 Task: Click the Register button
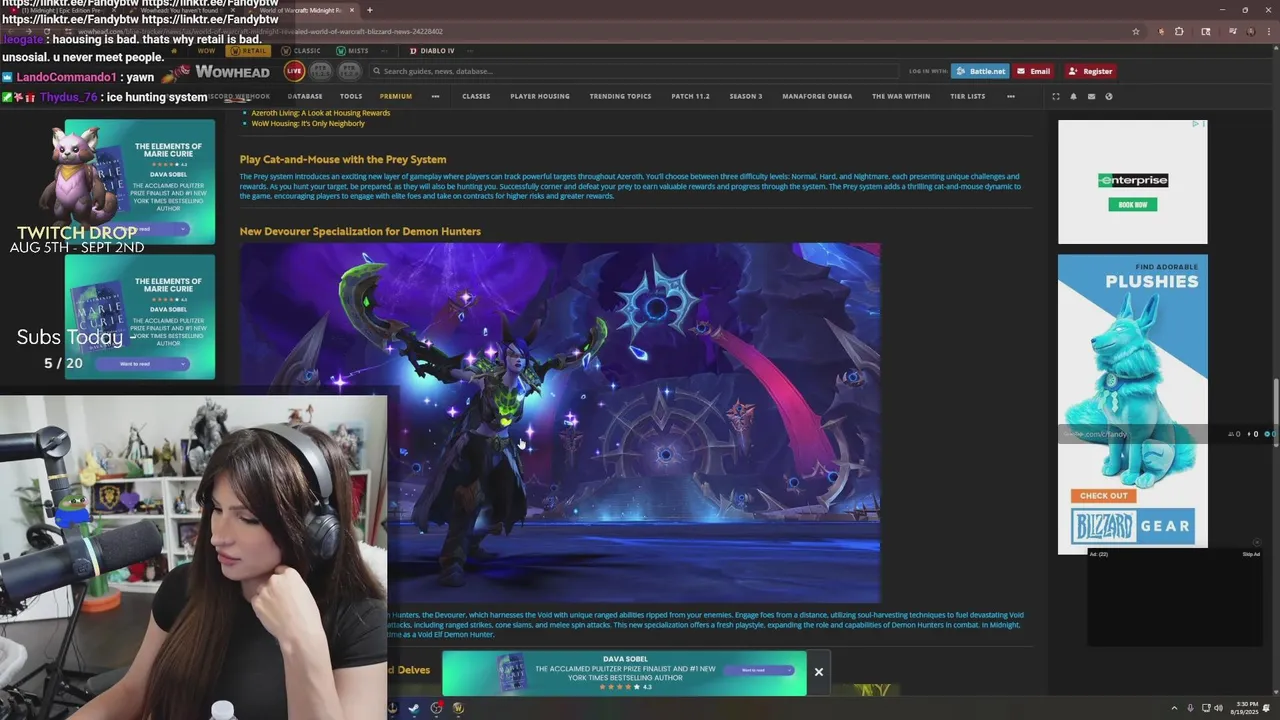[1090, 71]
